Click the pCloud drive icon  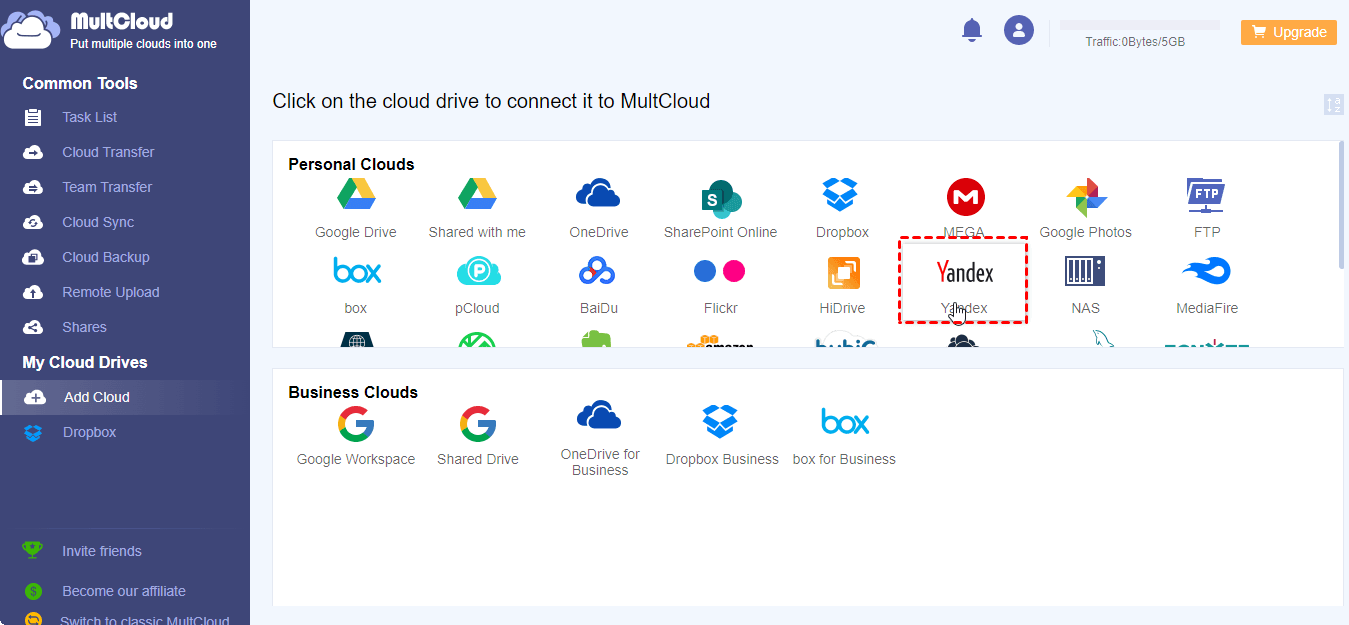[477, 272]
